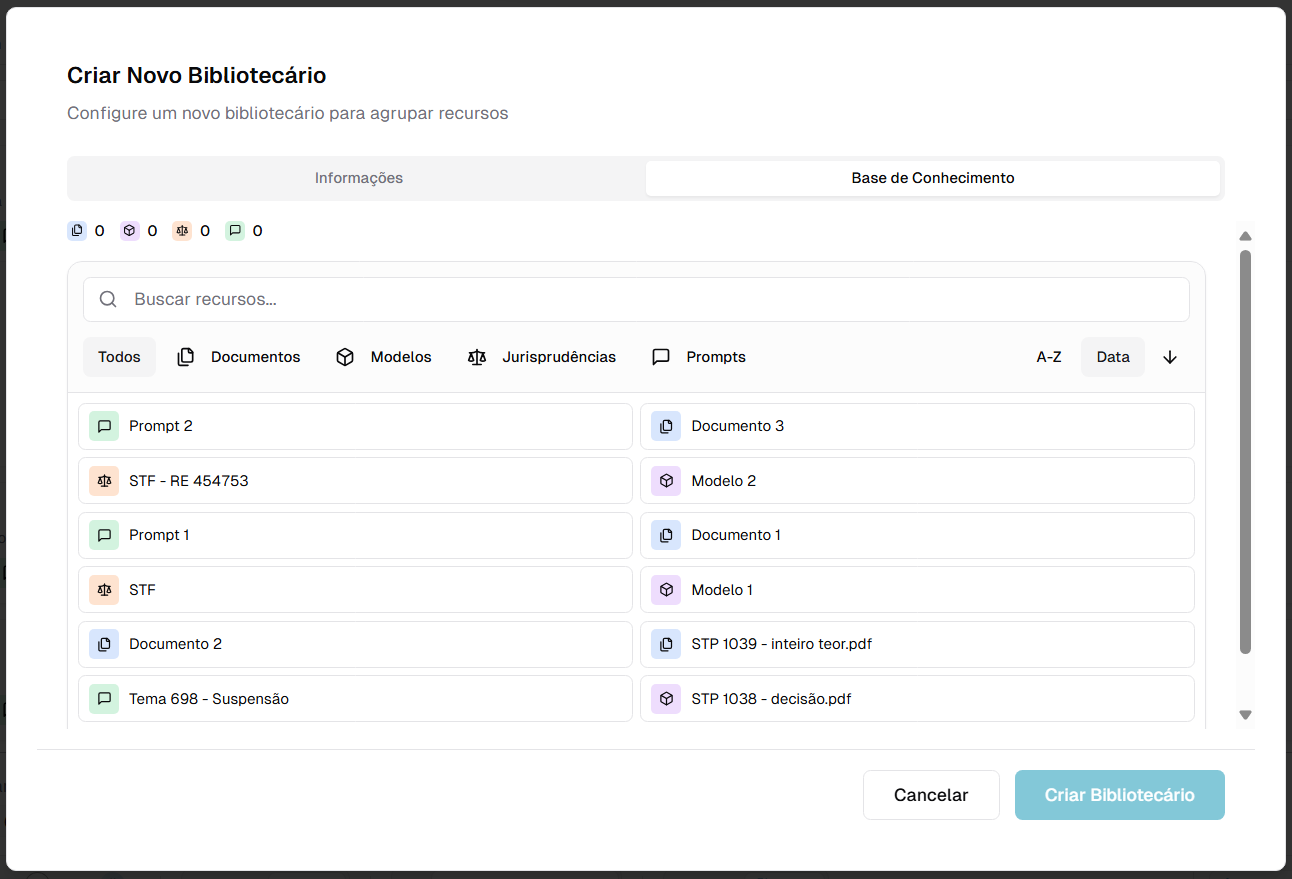Click the documents counter icon above search
This screenshot has width=1292, height=879.
77,231
